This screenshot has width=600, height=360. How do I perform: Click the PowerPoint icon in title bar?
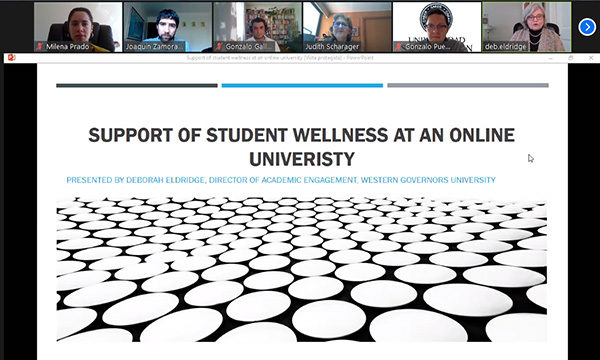[11, 58]
